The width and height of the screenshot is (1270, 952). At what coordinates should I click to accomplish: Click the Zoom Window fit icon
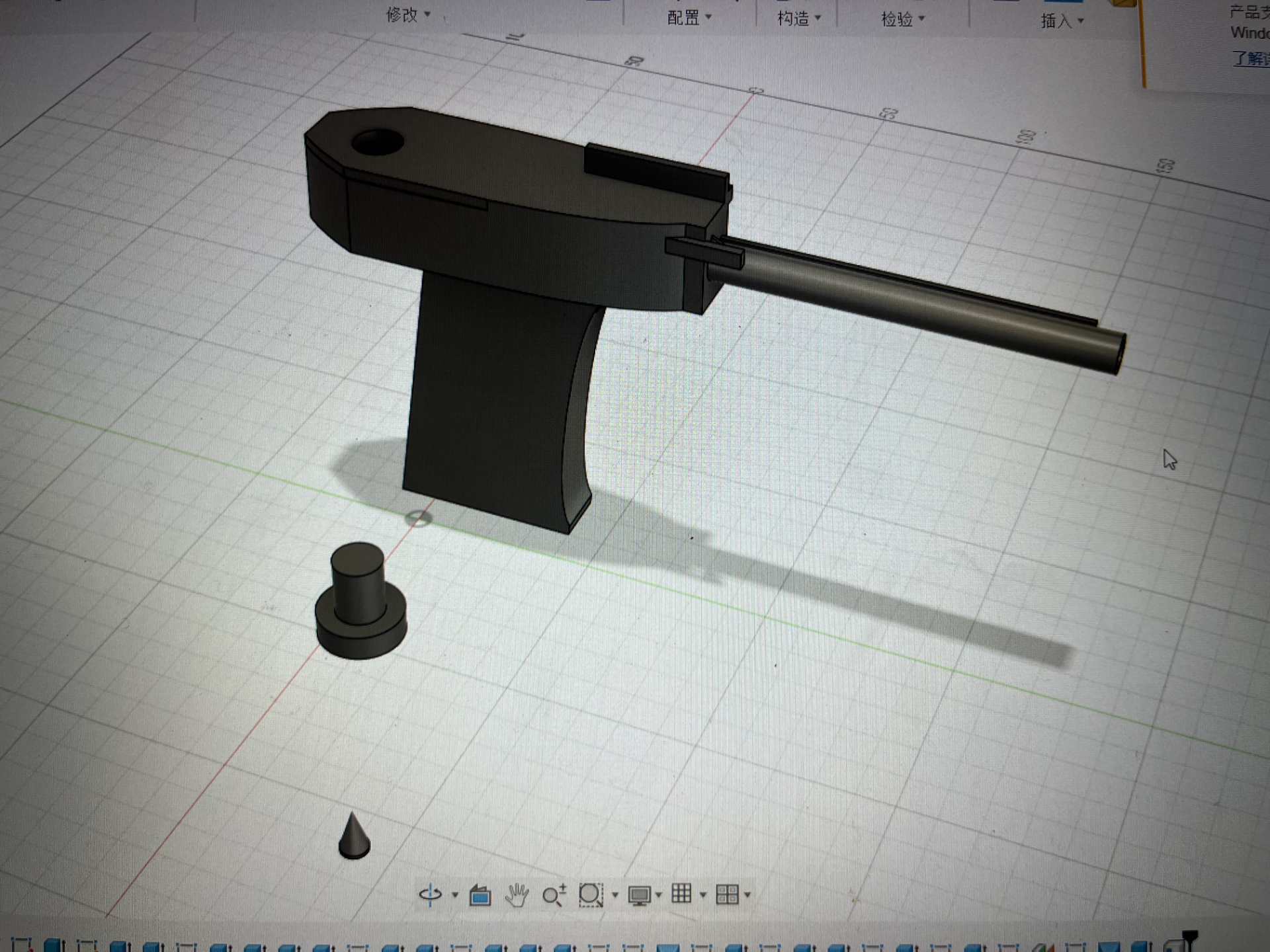click(591, 894)
